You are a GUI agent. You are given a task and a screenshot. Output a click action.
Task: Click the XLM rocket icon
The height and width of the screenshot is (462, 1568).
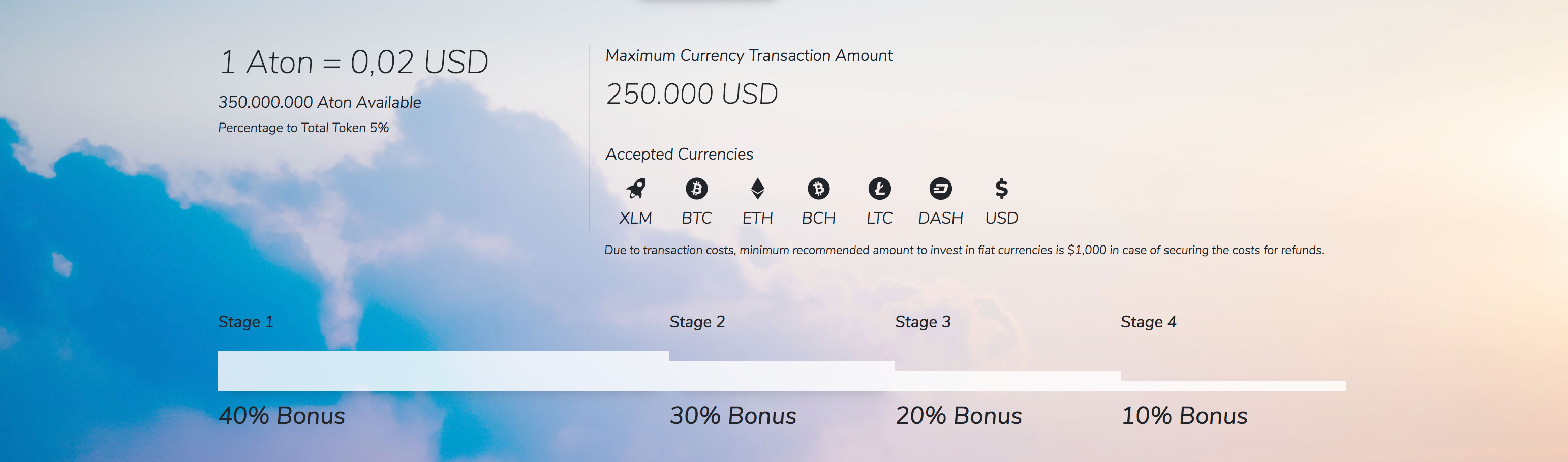pyautogui.click(x=635, y=189)
